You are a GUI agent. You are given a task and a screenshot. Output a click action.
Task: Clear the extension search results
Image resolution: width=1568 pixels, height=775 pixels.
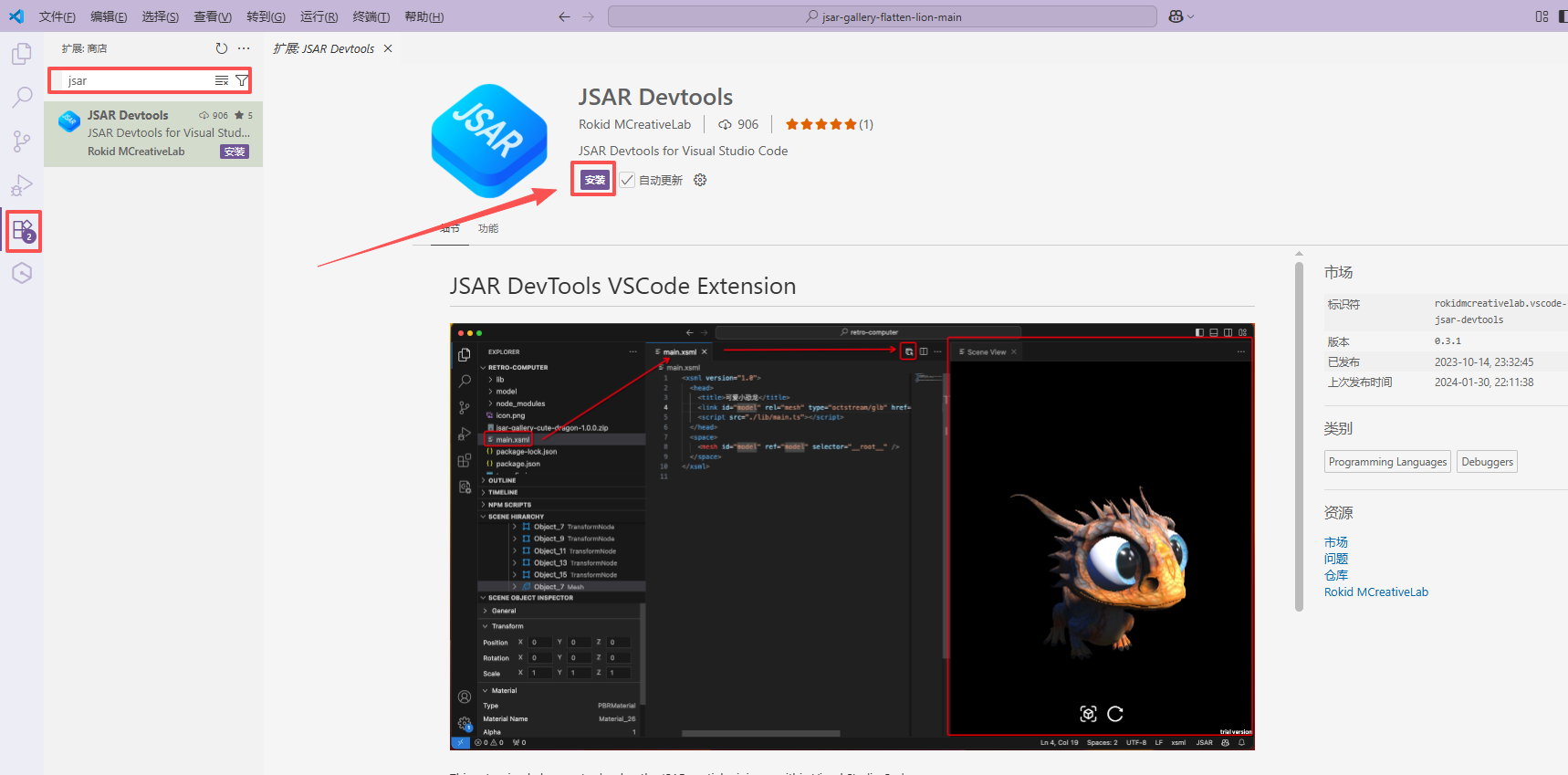222,81
